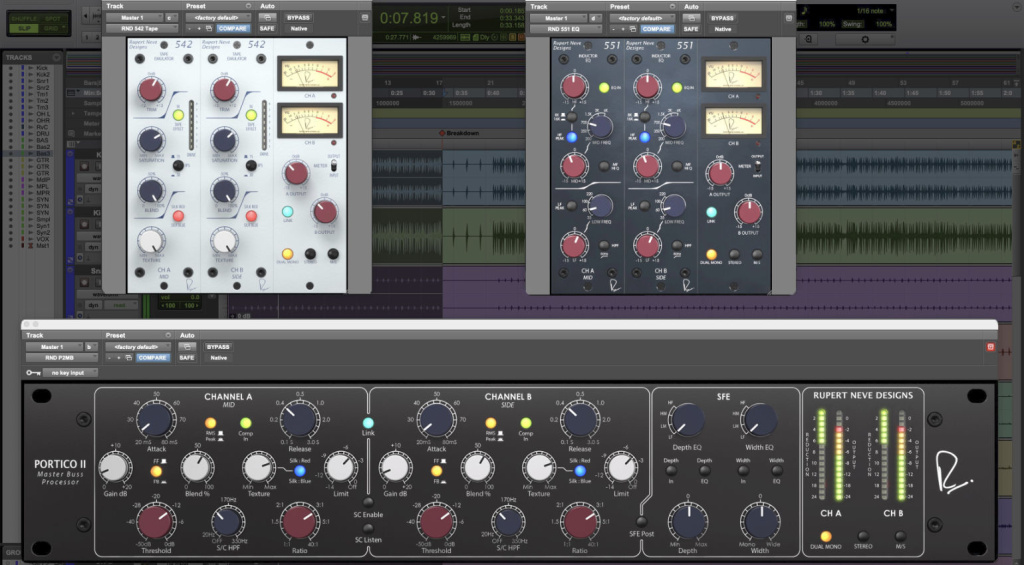This screenshot has width=1024, height=565.
Task: Toggle Channel A Silk Red/Blue button
Action: coord(300,470)
